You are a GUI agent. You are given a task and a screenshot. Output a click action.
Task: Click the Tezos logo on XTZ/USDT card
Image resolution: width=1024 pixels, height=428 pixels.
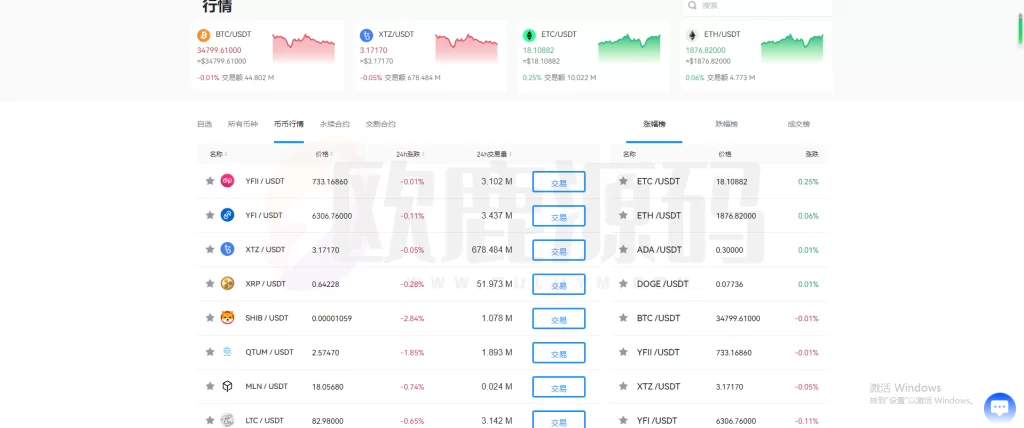(366, 35)
